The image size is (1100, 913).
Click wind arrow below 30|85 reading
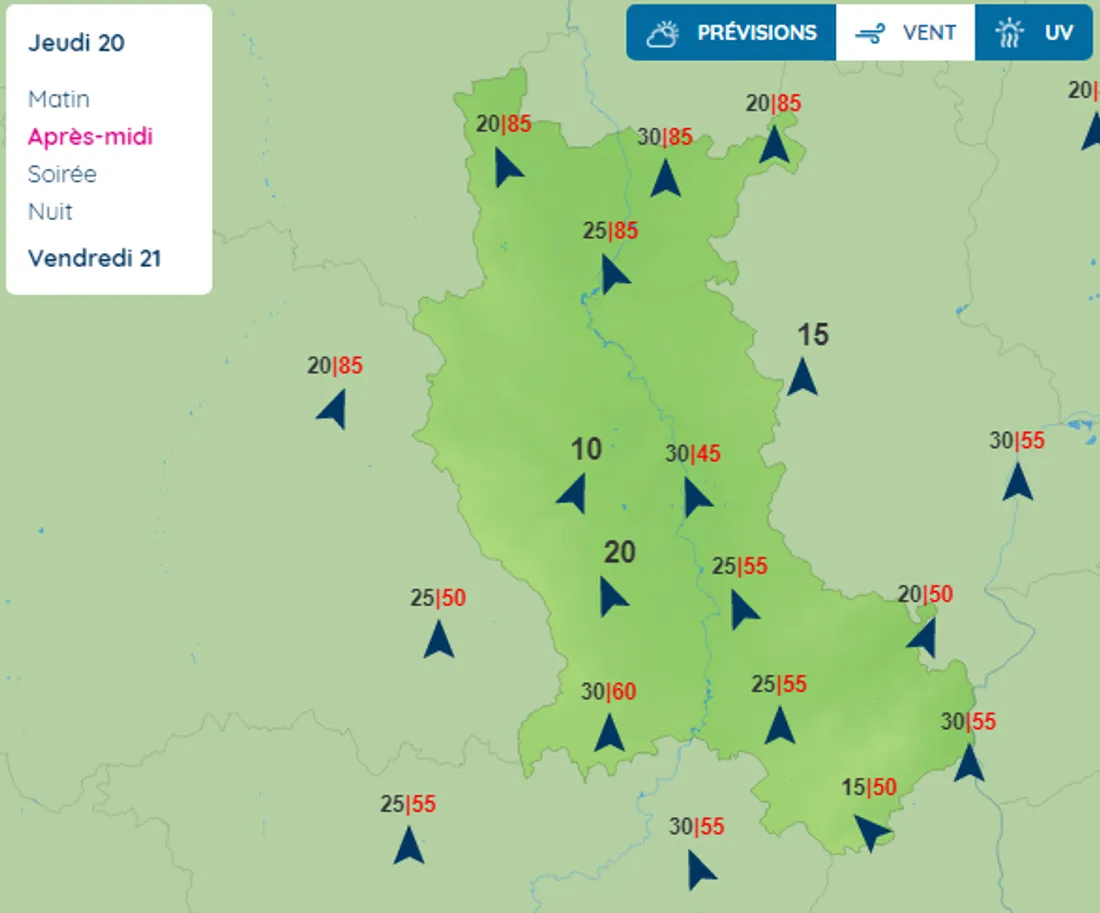click(x=666, y=177)
